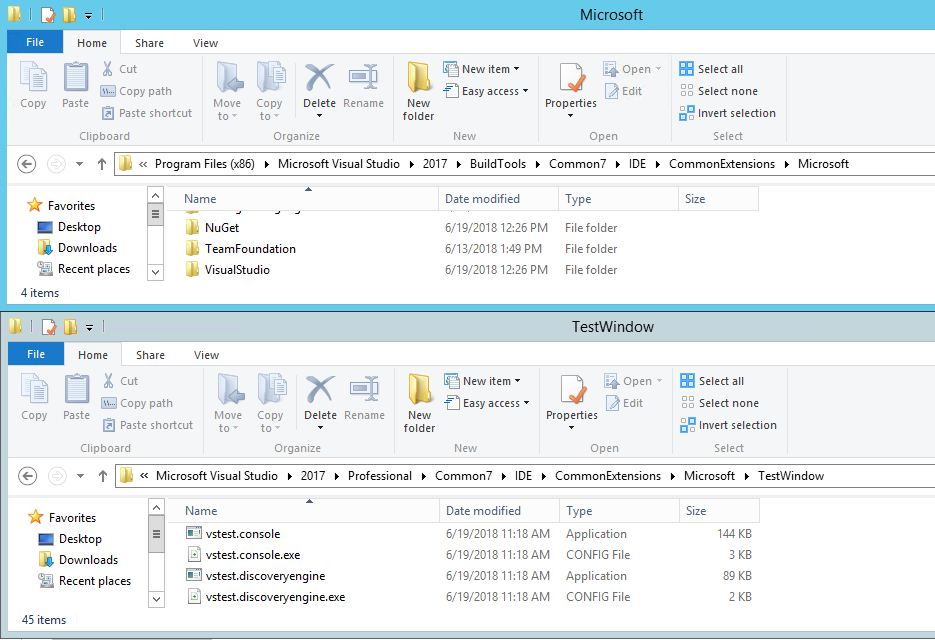
Task: Select the VisualStudio folder row
Action: point(401,270)
